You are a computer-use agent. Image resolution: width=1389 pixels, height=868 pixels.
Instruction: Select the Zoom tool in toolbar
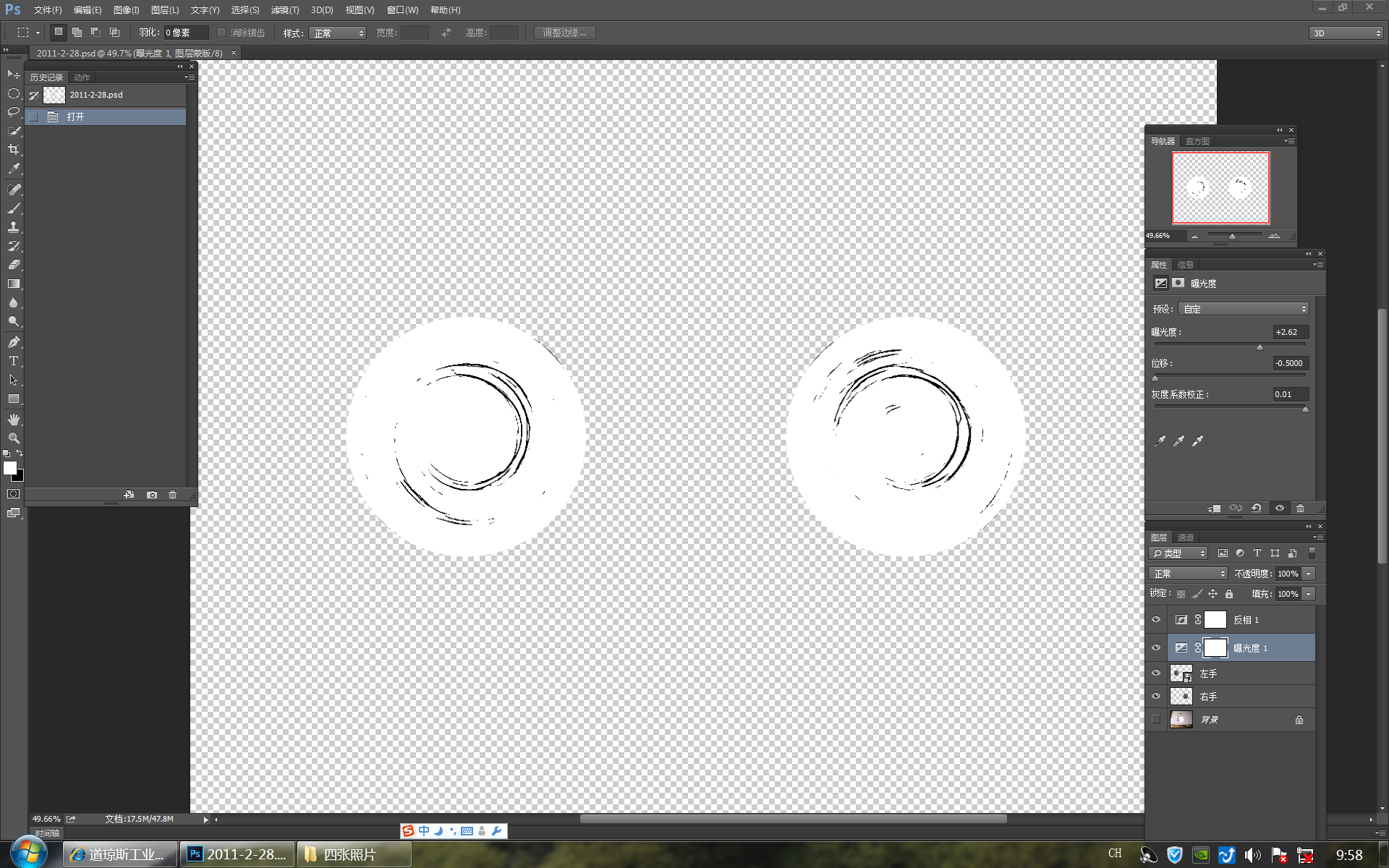point(14,438)
